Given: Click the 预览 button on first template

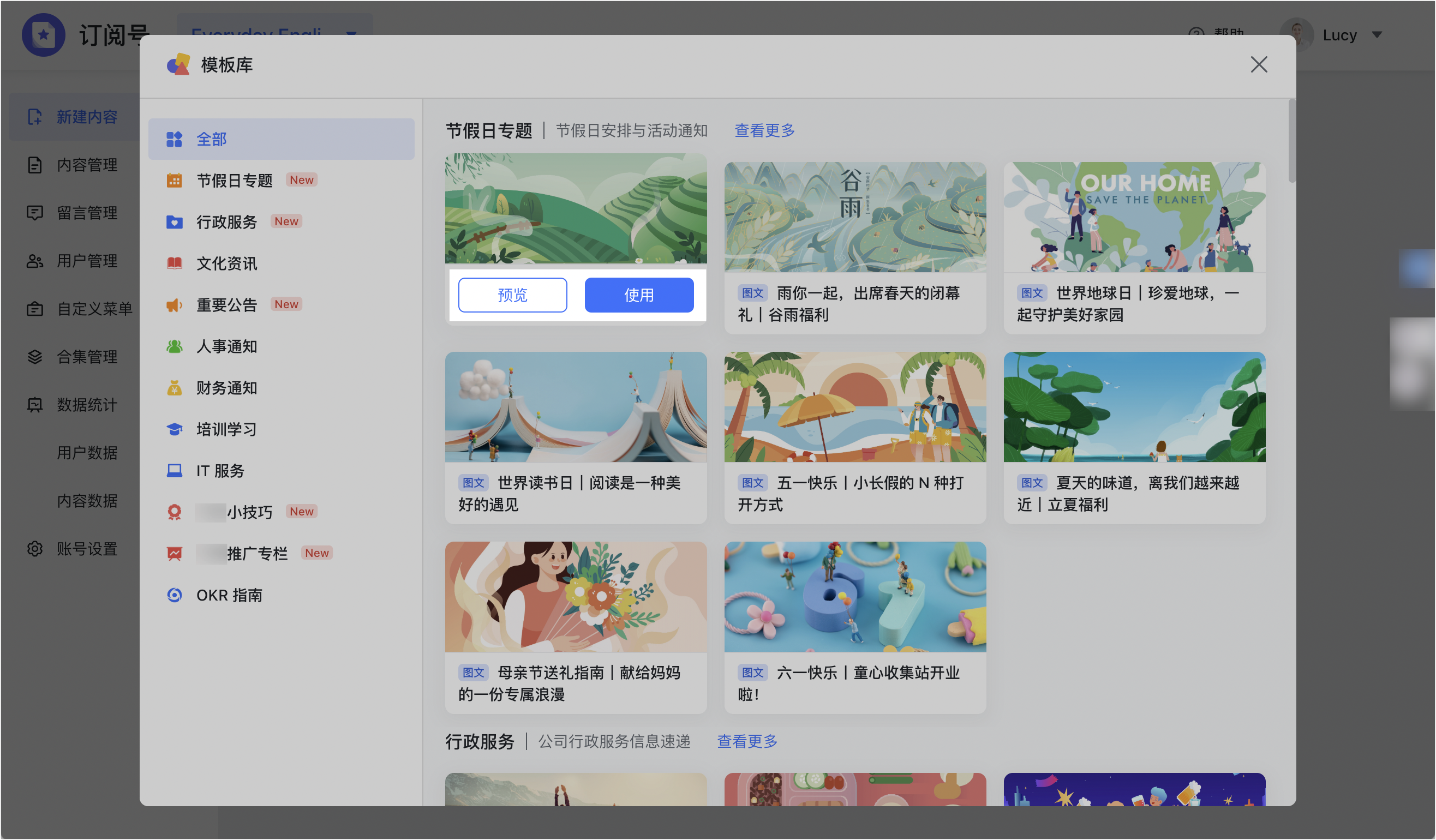Looking at the screenshot, I should coord(512,295).
